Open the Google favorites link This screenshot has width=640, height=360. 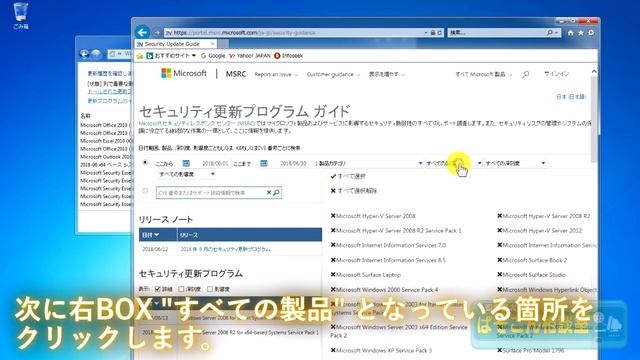pyautogui.click(x=213, y=56)
